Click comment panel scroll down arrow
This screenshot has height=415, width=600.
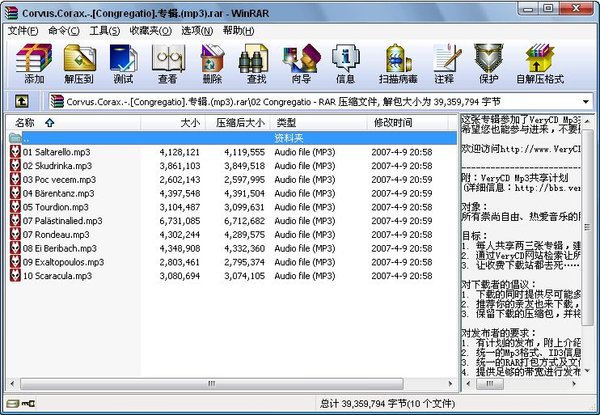coord(587,371)
